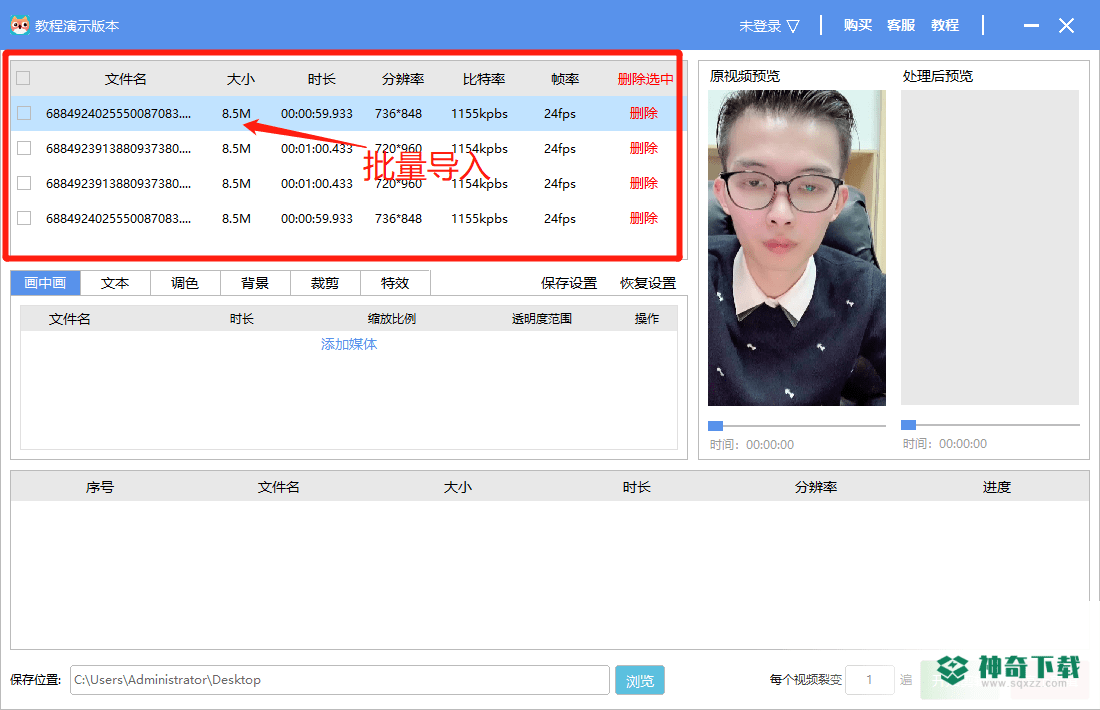The image size is (1100, 710).
Task: Click the 缩放比例 column header
Action: point(391,319)
